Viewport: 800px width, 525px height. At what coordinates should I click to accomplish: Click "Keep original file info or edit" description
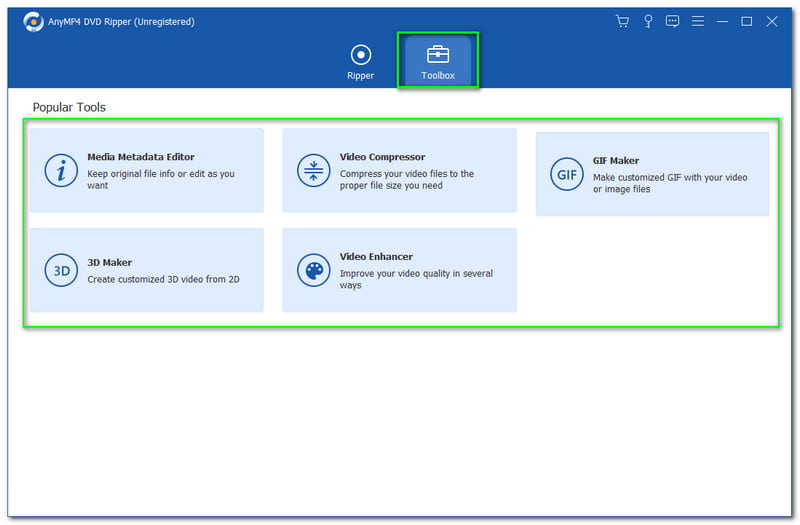[161, 180]
